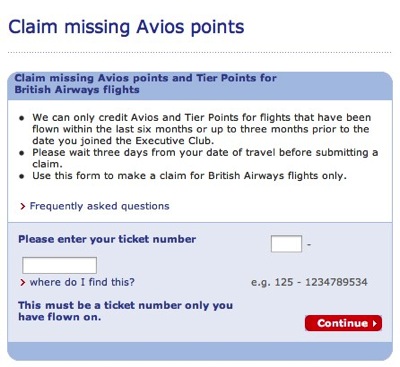
Task: Click the red chevron beside 'where do I find this?'
Action: [23, 283]
